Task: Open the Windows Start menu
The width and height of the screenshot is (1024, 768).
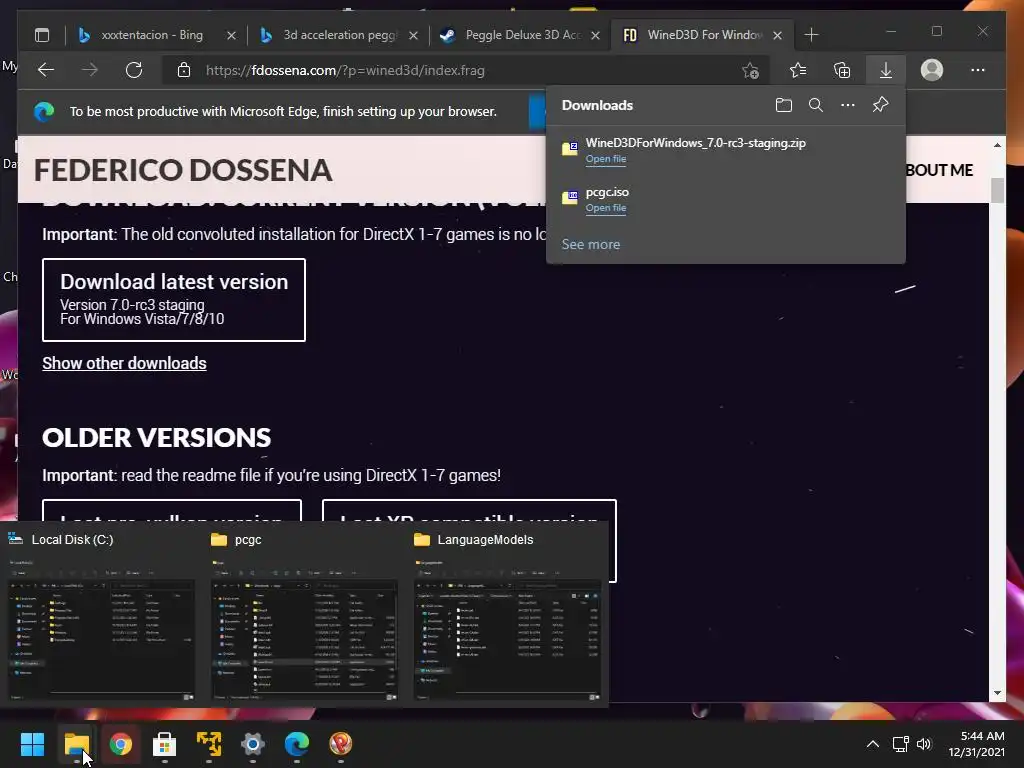Action: tap(32, 744)
